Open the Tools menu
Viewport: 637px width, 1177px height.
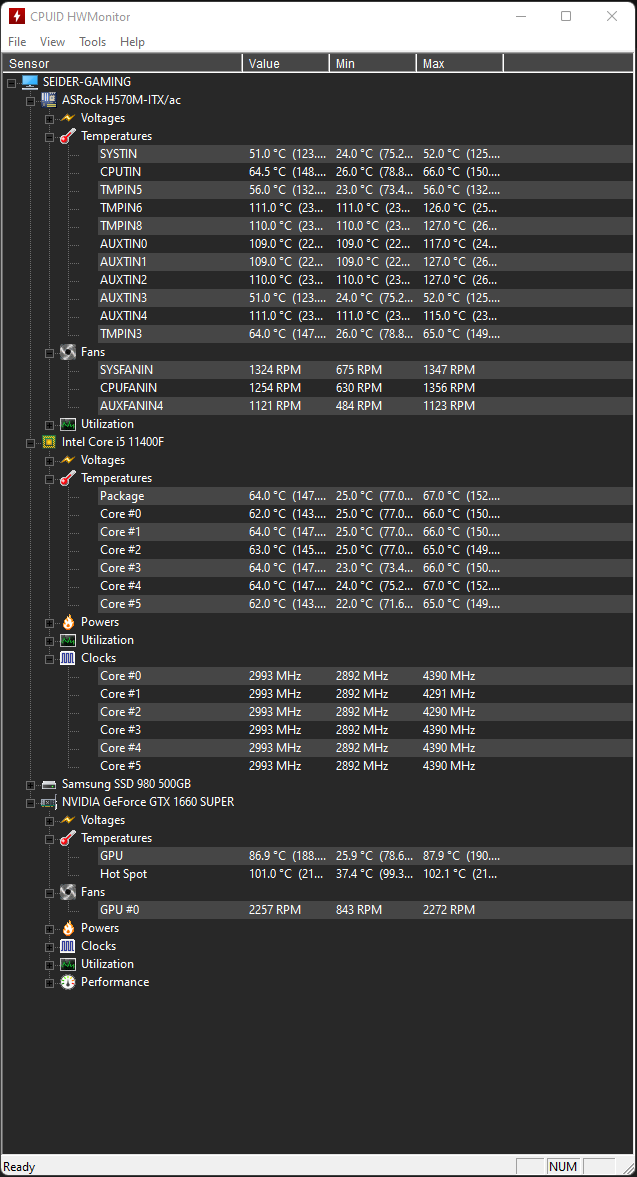pyautogui.click(x=93, y=42)
